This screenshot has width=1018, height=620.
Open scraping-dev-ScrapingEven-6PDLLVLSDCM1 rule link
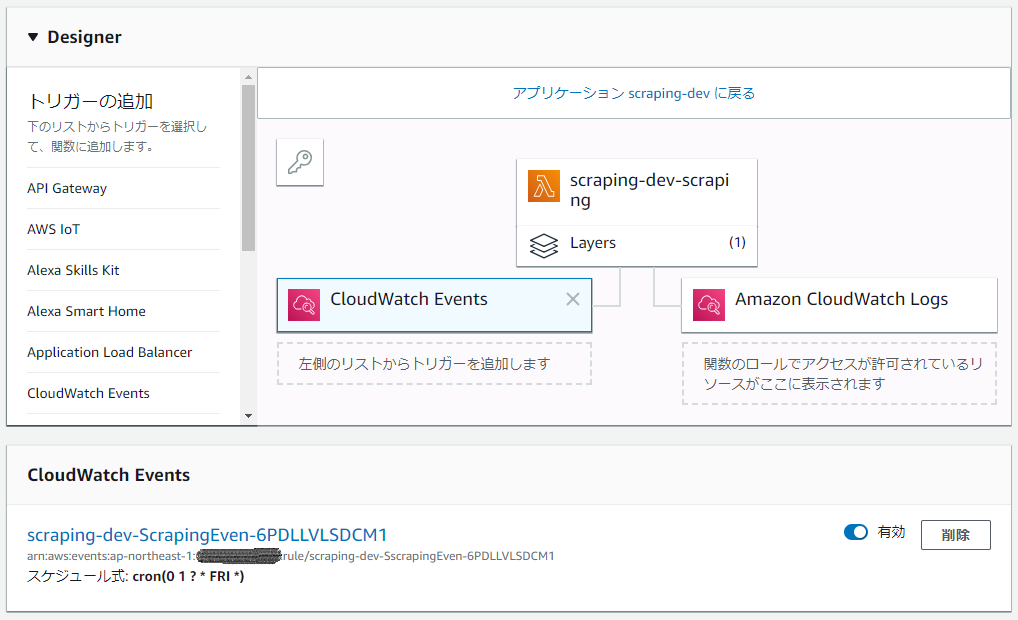207,535
